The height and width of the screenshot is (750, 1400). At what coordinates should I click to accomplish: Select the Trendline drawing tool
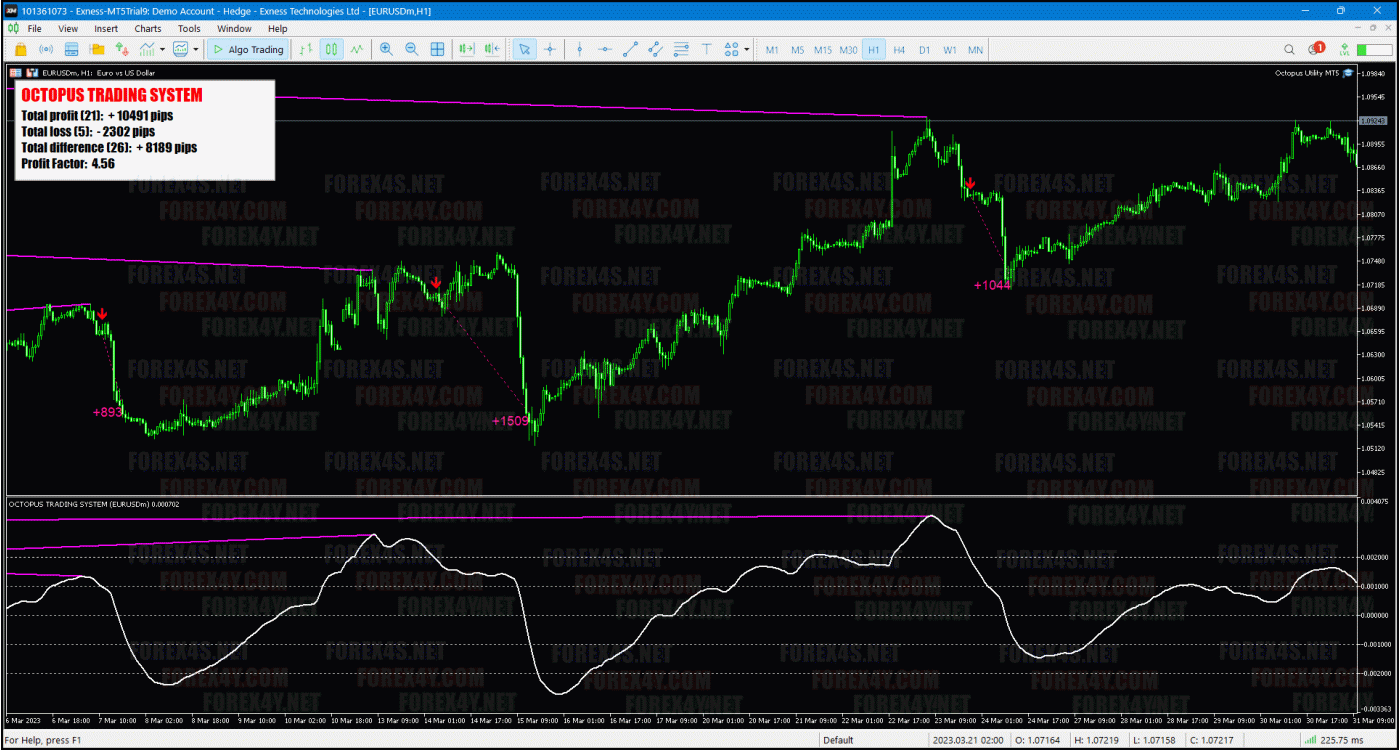click(630, 48)
